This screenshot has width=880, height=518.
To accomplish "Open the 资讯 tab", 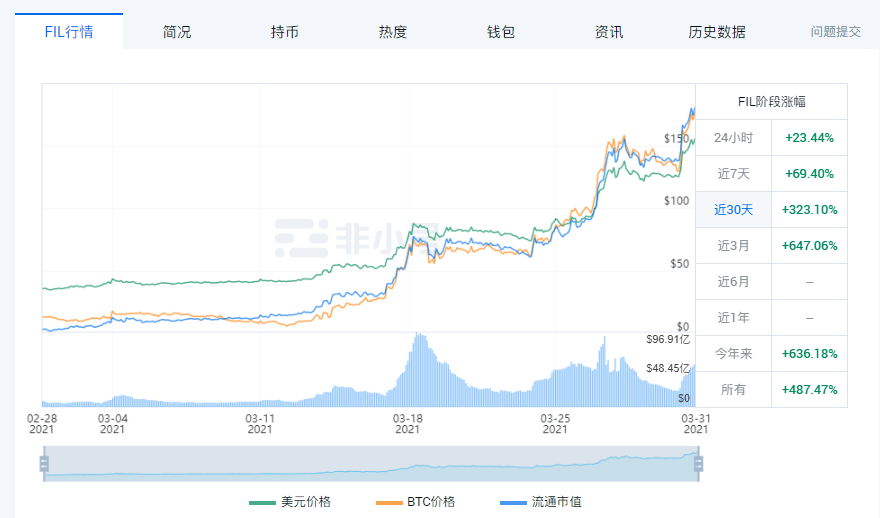I will [x=608, y=32].
